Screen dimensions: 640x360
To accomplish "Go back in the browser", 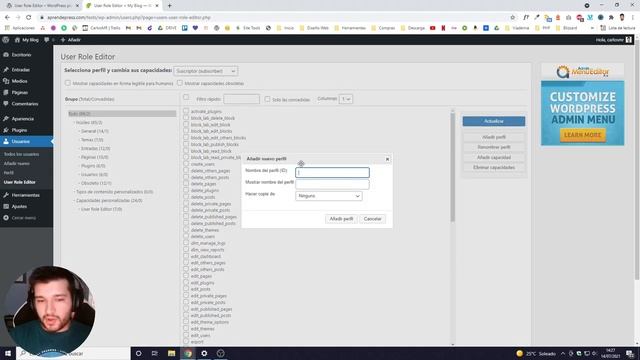I will pos(7,18).
